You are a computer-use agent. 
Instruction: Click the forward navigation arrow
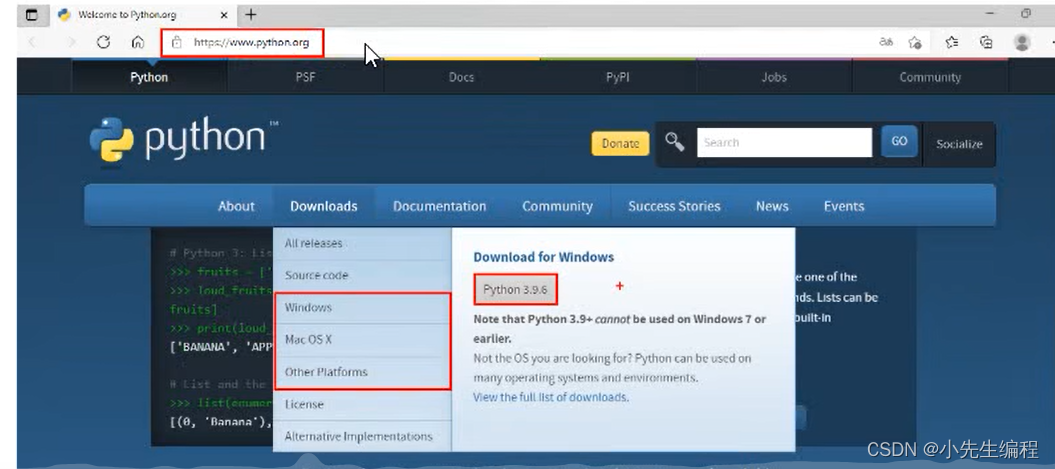[x=71, y=42]
